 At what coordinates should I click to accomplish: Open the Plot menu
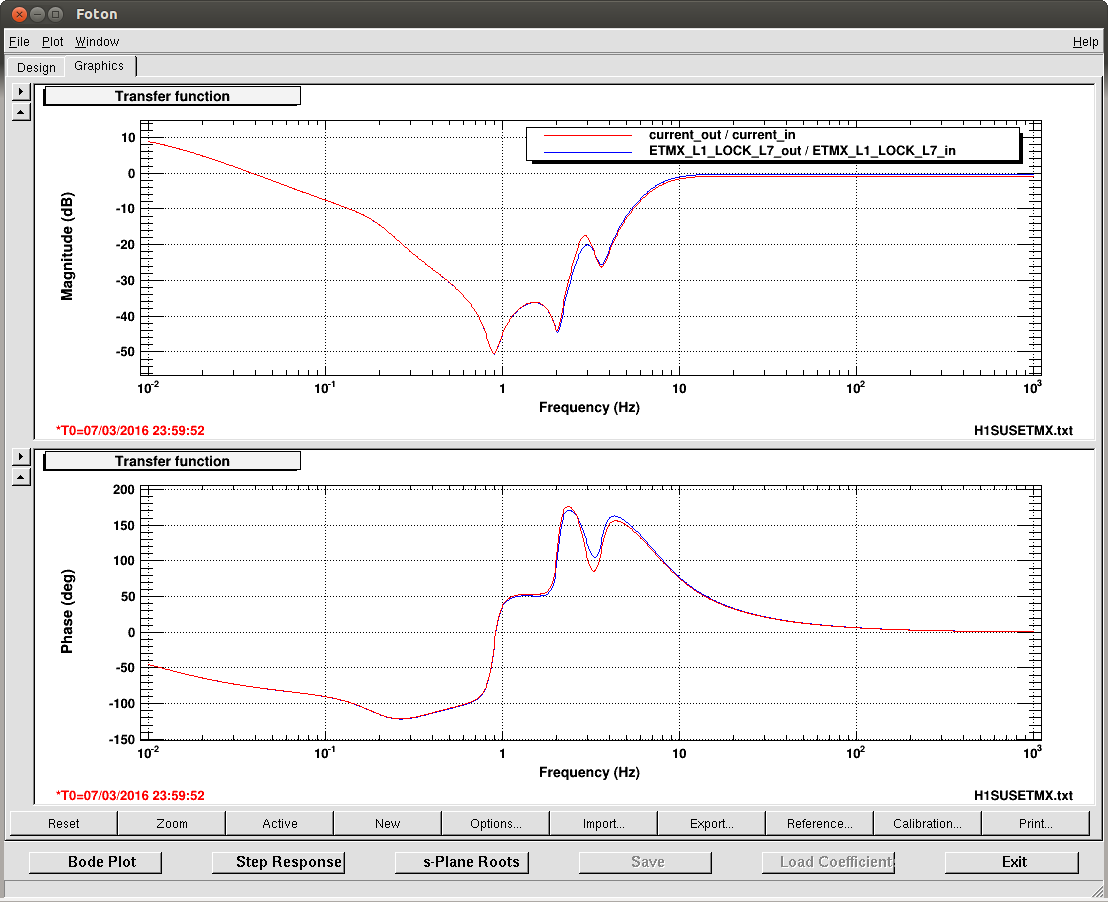[x=52, y=42]
